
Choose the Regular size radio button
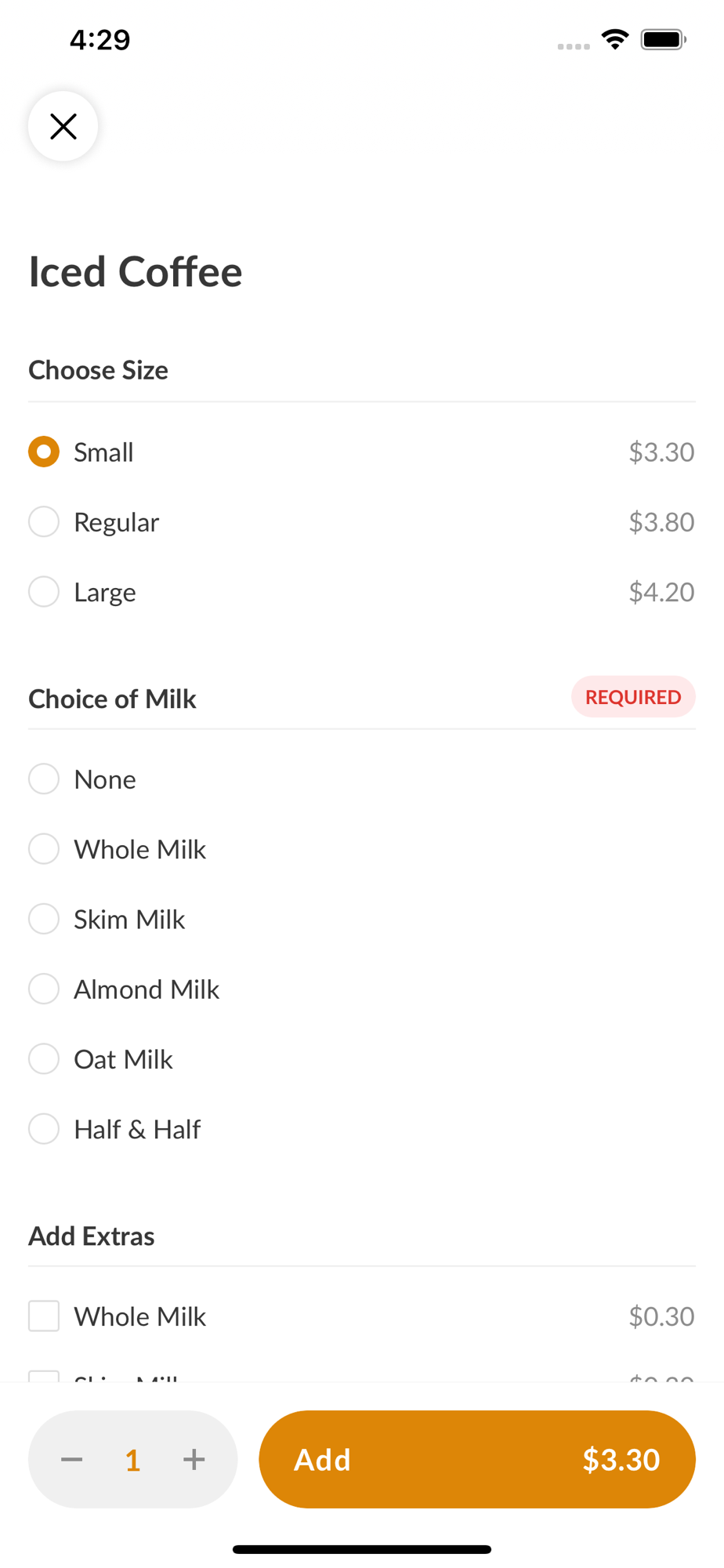pos(44,521)
